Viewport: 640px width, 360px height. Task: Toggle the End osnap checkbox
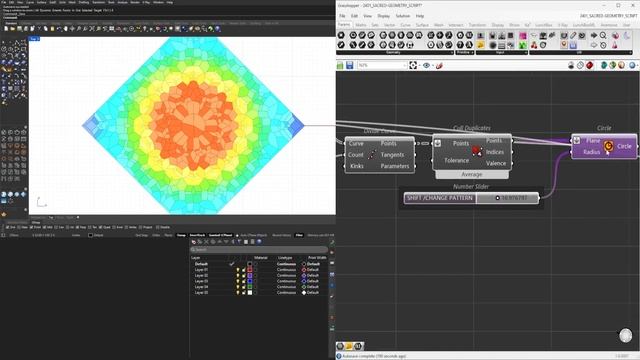pyautogui.click(x=7, y=227)
